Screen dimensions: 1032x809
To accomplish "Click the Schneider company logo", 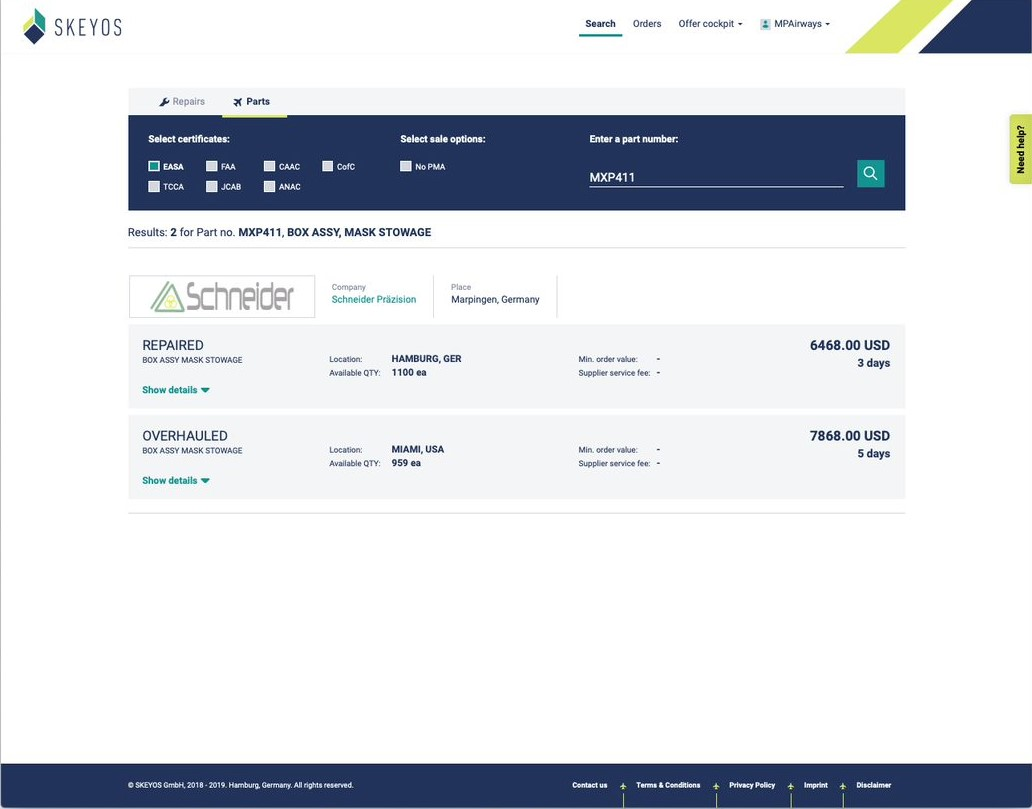I will (x=222, y=297).
